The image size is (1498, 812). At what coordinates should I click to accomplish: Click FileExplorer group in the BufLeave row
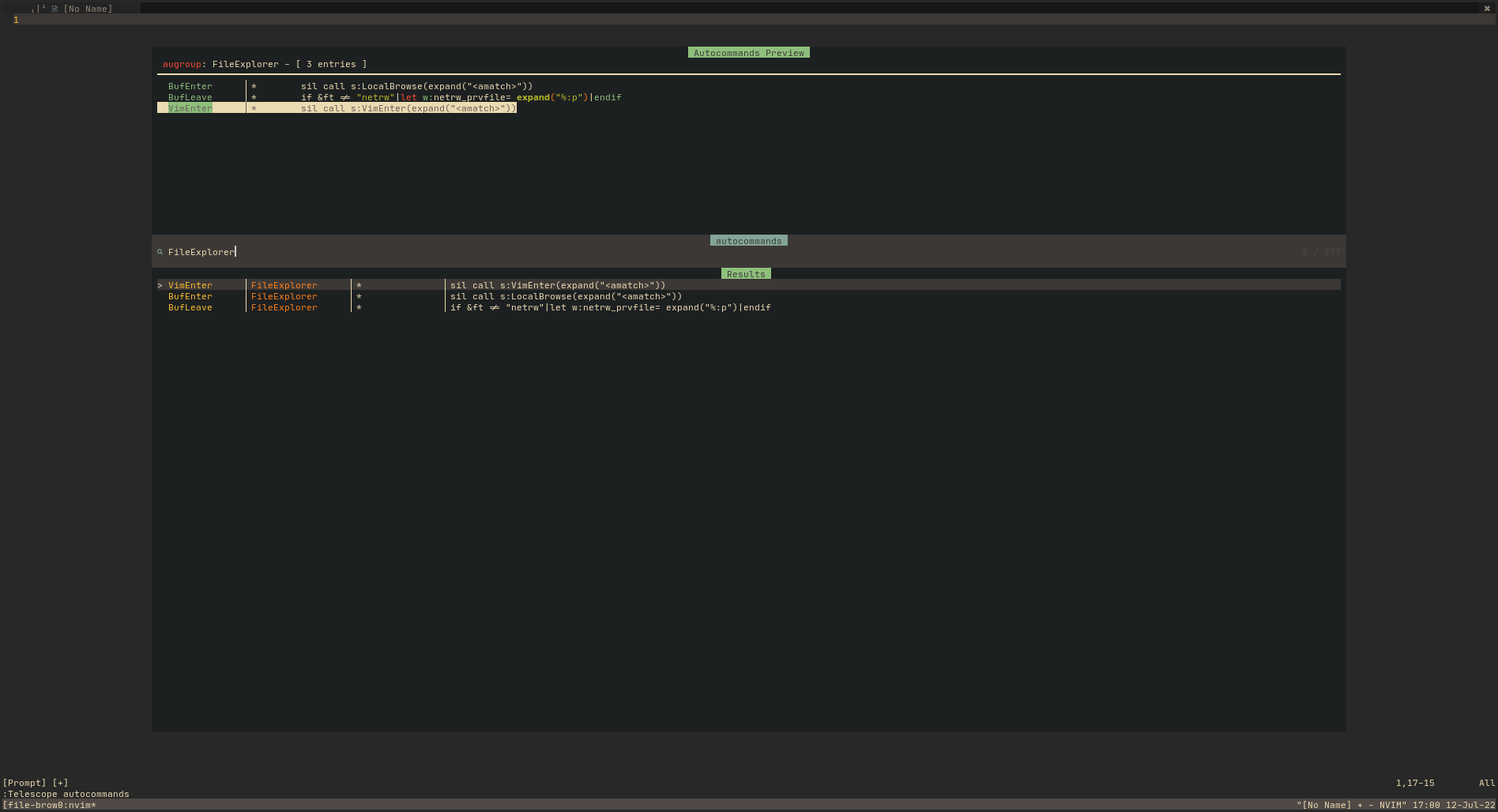(284, 307)
